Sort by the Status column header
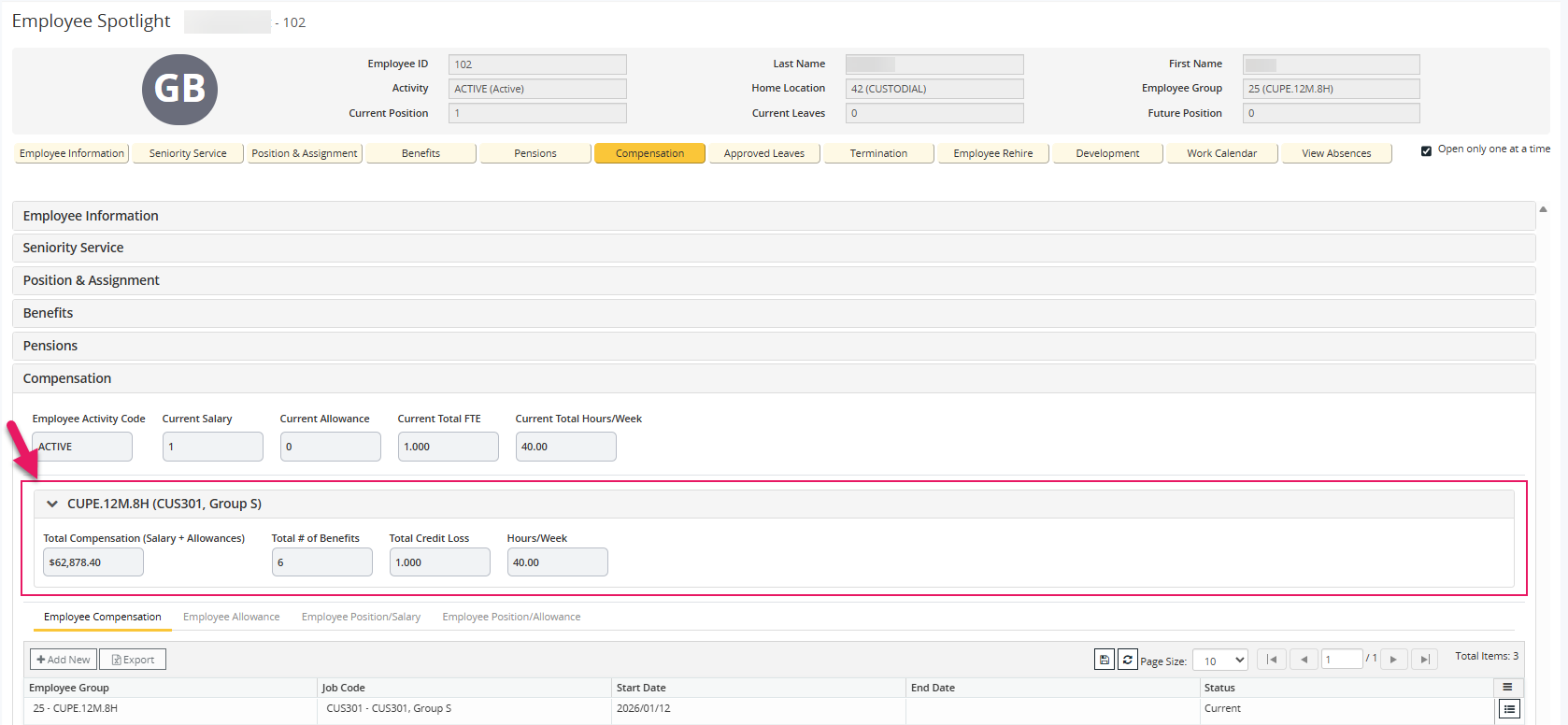 (x=1347, y=688)
